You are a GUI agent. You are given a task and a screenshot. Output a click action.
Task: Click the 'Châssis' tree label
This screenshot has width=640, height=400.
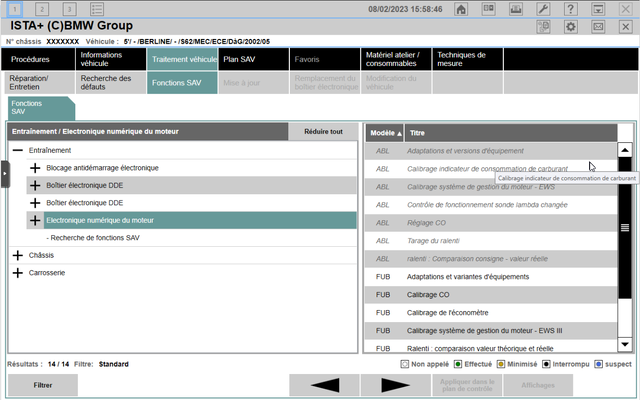coord(41,256)
